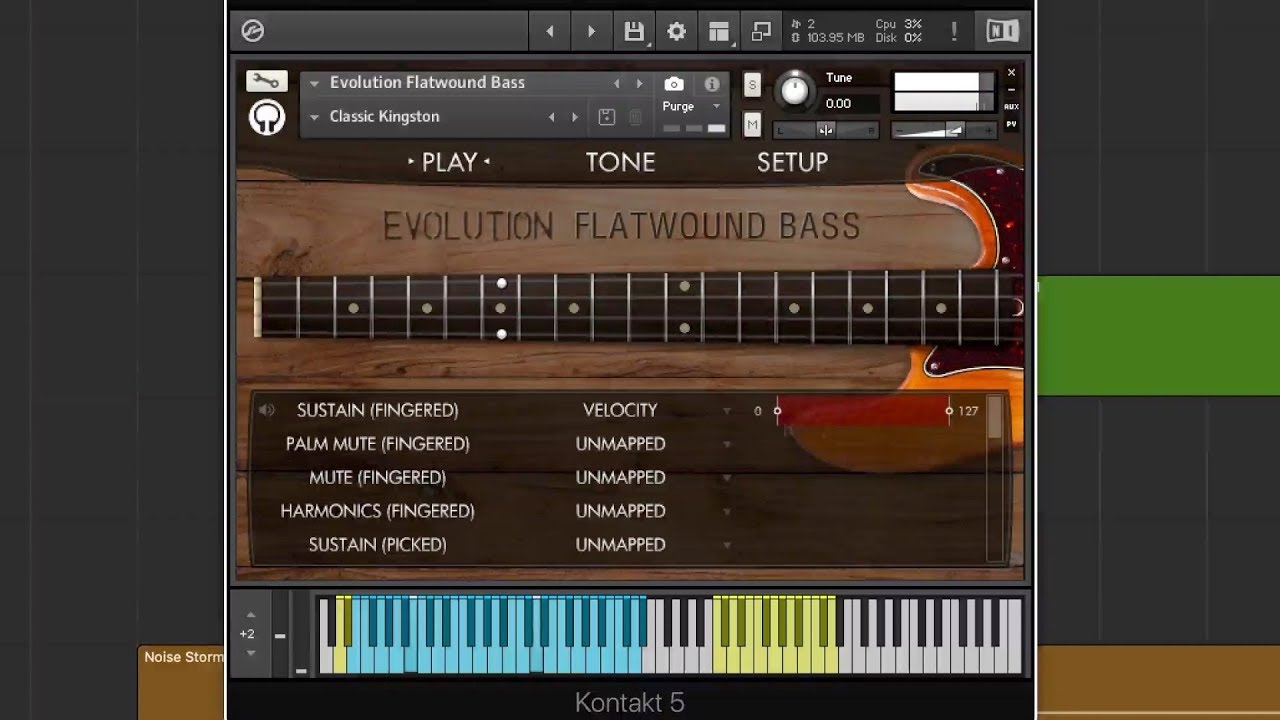Screen dimensions: 1280x720
Task: Click the velocity range high handle at 127
Action: tap(949, 410)
